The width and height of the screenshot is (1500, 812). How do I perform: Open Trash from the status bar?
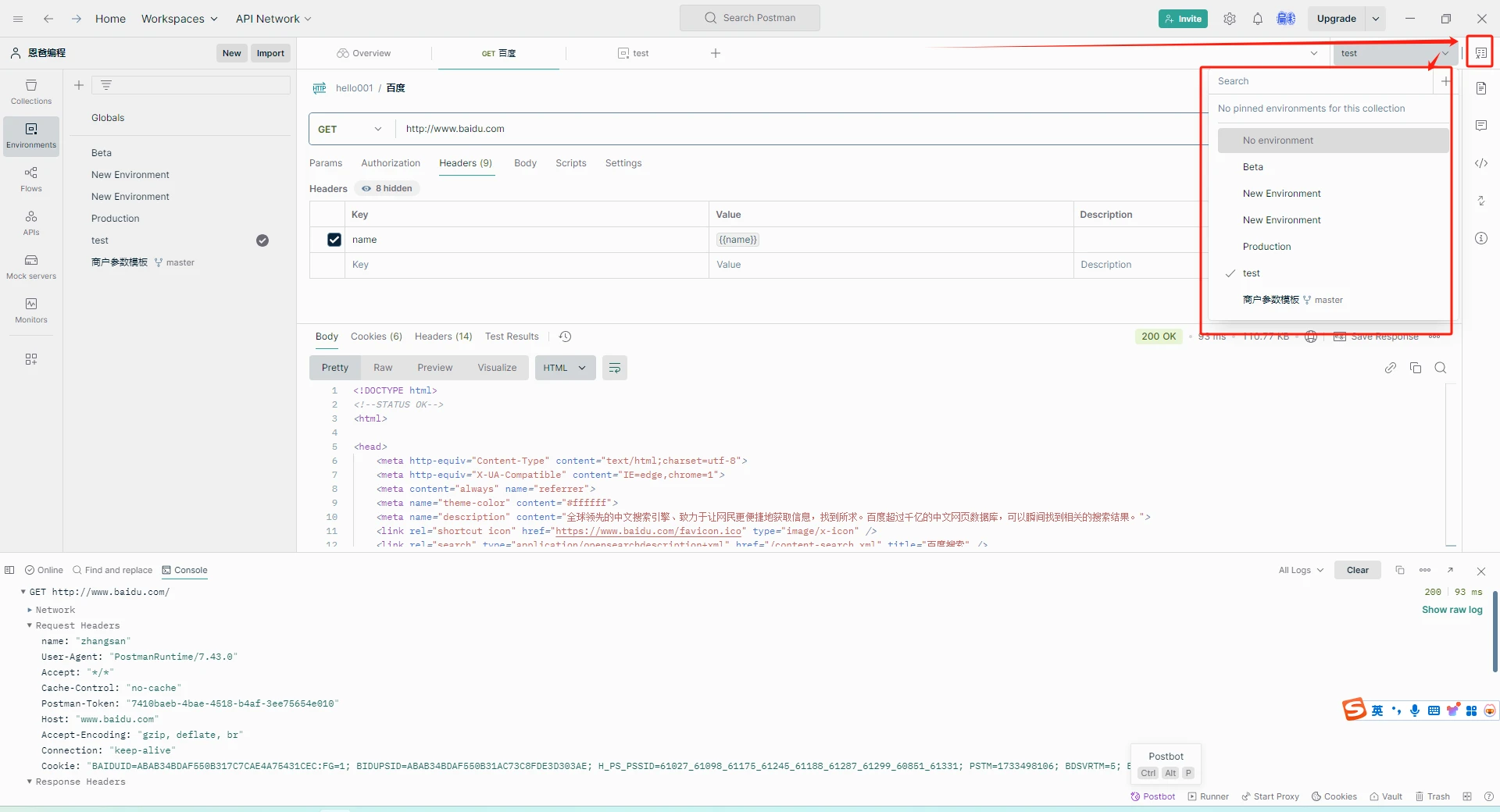1433,796
